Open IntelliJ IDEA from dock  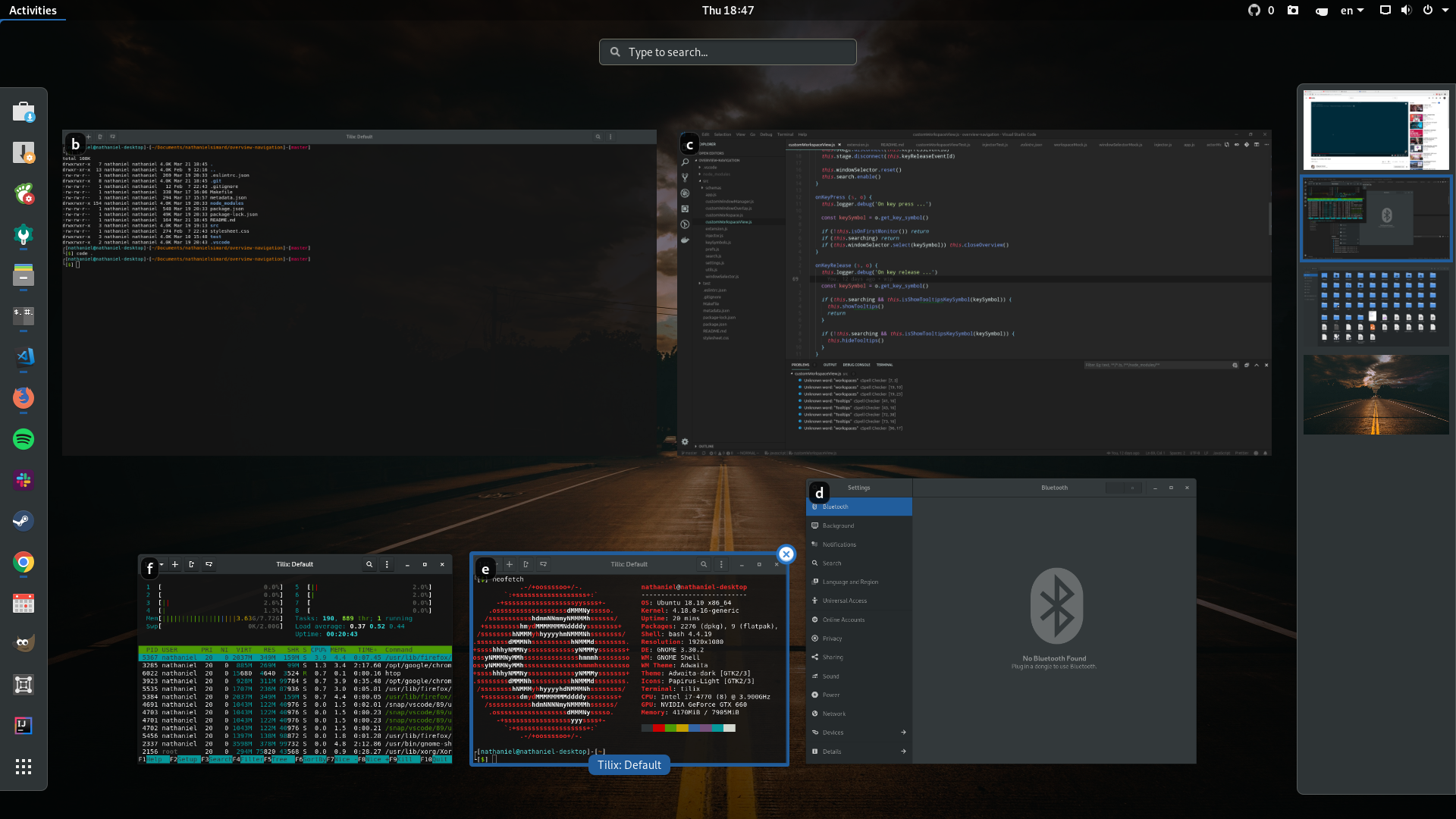point(24,726)
